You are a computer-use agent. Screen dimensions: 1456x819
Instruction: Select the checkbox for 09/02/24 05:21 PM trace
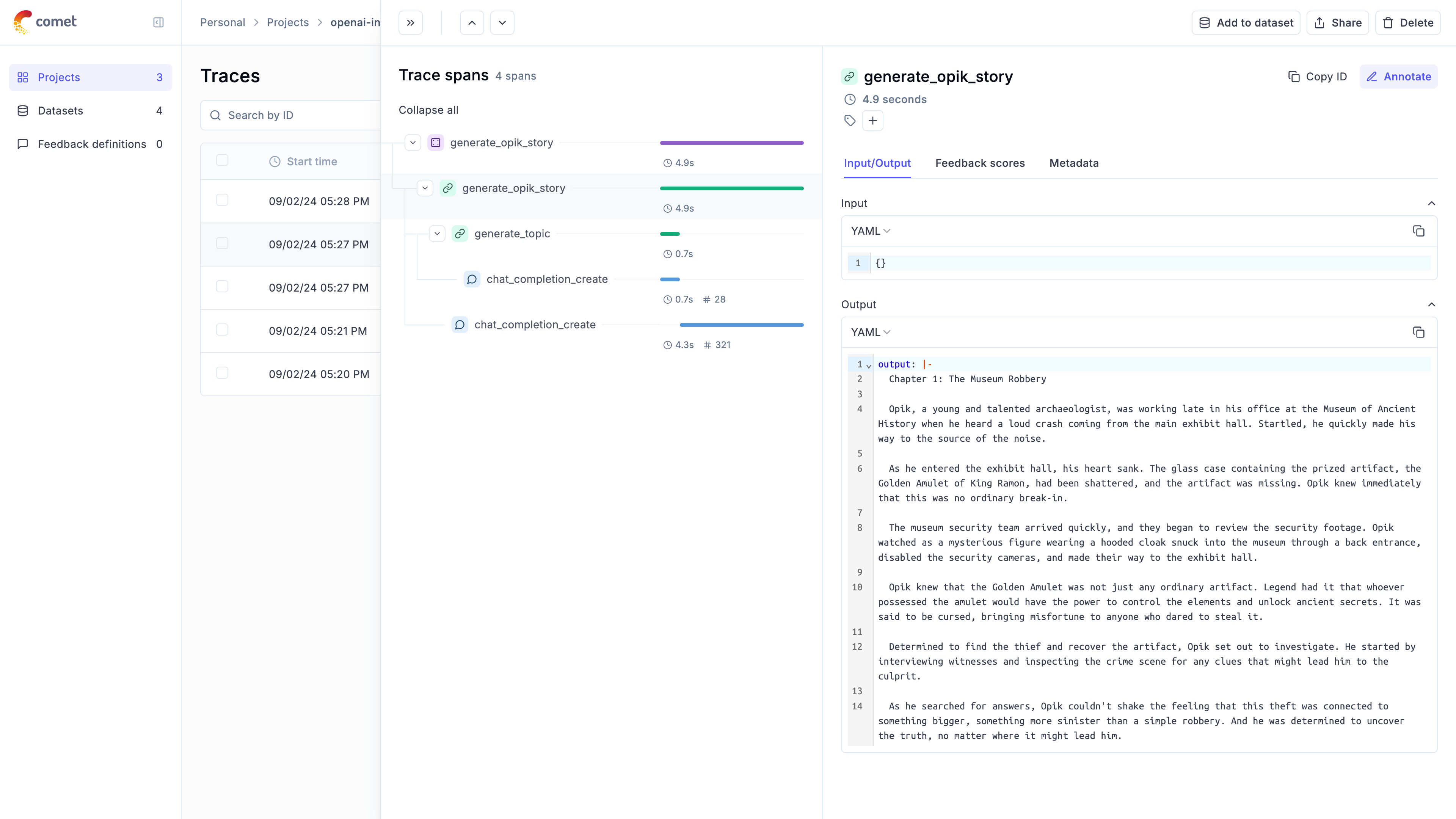click(222, 329)
